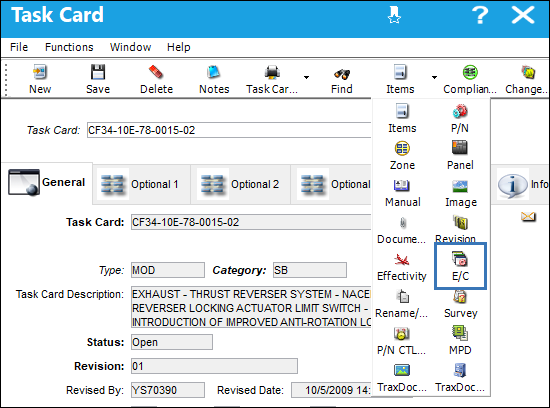Open the Zone option

(x=402, y=156)
